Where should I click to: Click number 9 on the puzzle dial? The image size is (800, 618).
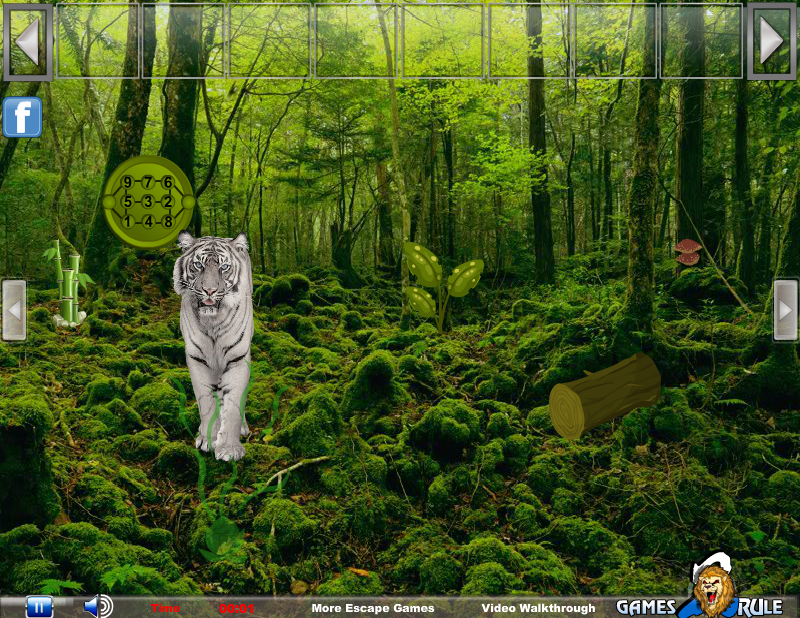(x=128, y=182)
